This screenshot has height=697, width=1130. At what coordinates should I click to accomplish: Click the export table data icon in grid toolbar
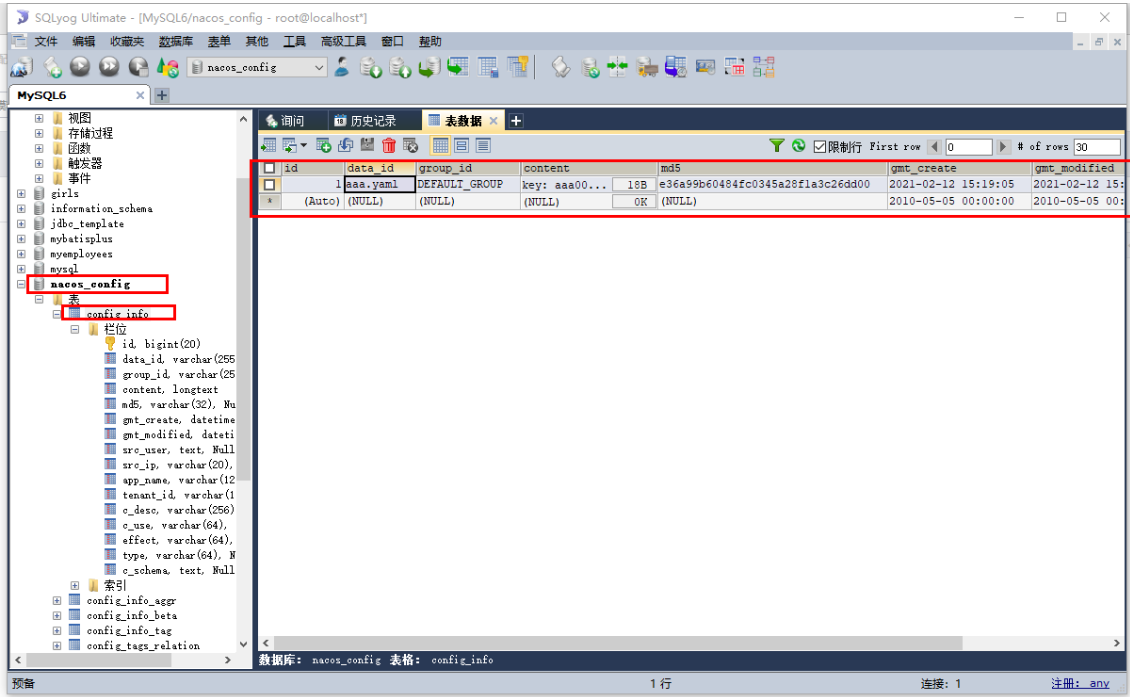(269, 146)
